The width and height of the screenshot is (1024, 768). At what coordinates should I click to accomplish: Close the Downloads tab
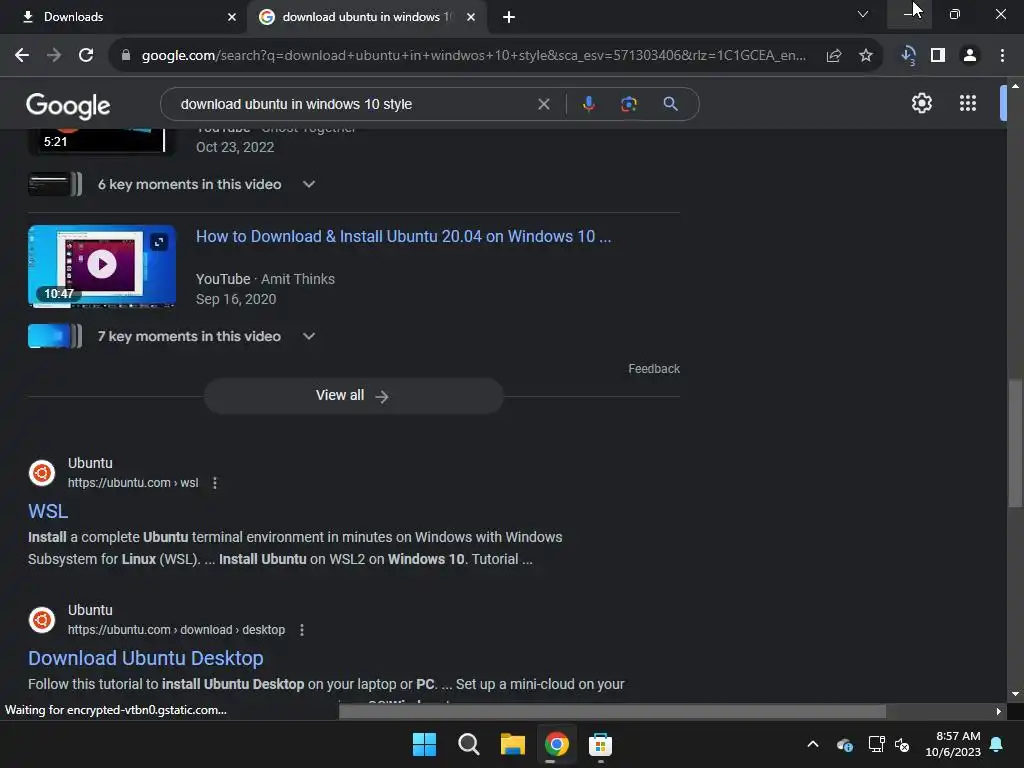(231, 17)
